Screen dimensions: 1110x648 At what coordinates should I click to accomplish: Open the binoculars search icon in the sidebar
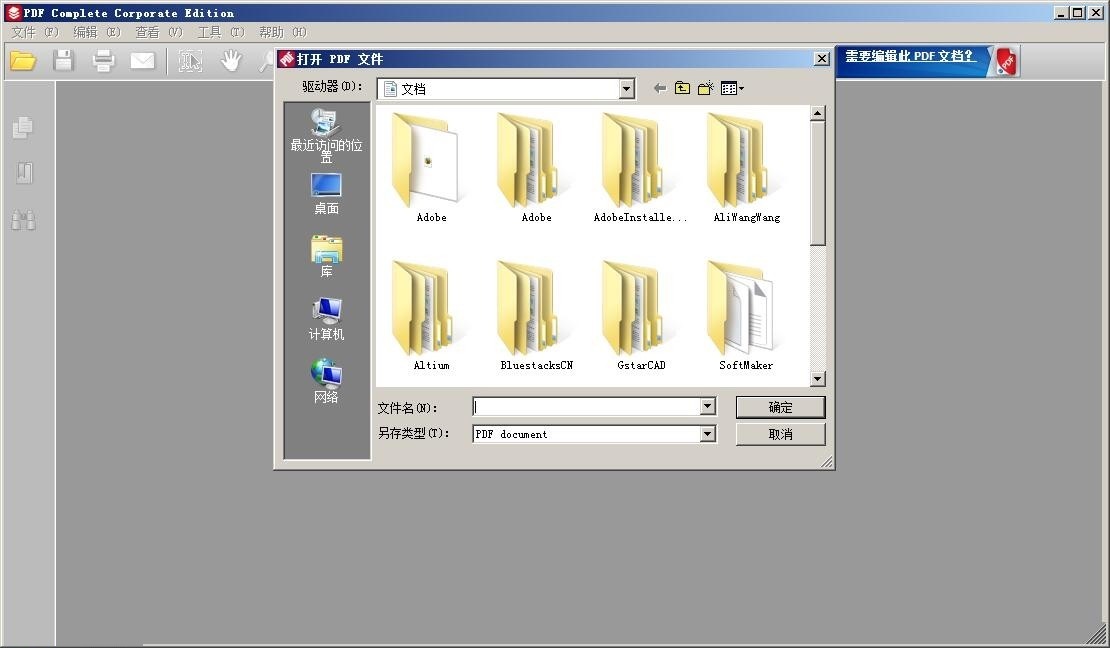click(23, 220)
